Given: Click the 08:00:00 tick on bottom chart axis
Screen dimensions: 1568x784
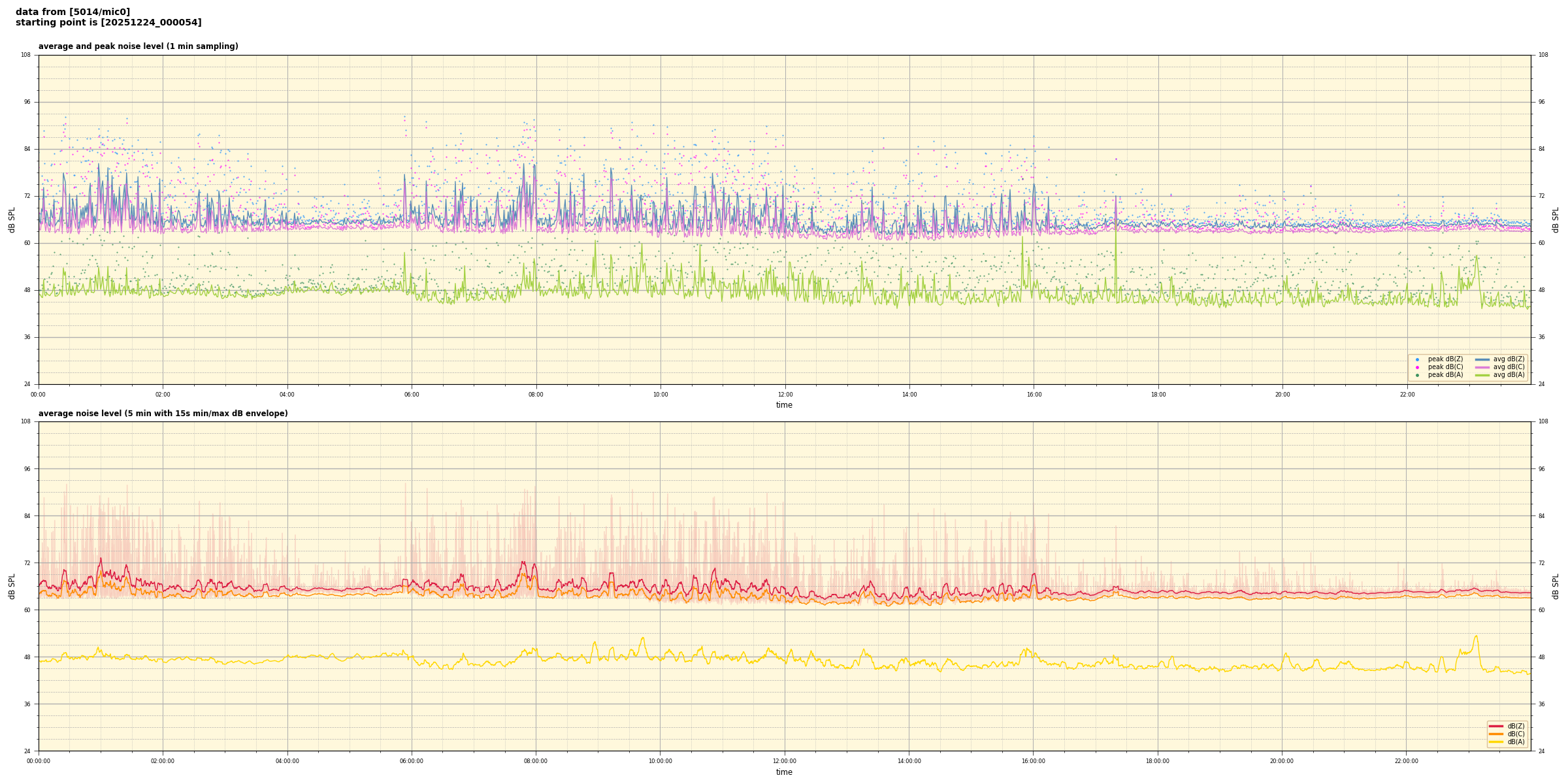Looking at the screenshot, I should click(536, 761).
